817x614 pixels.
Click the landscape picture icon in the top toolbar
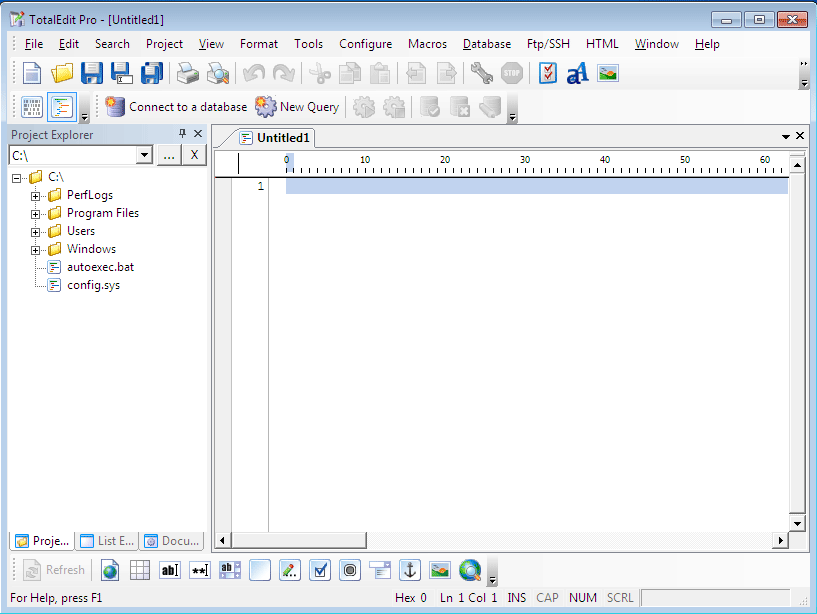608,73
